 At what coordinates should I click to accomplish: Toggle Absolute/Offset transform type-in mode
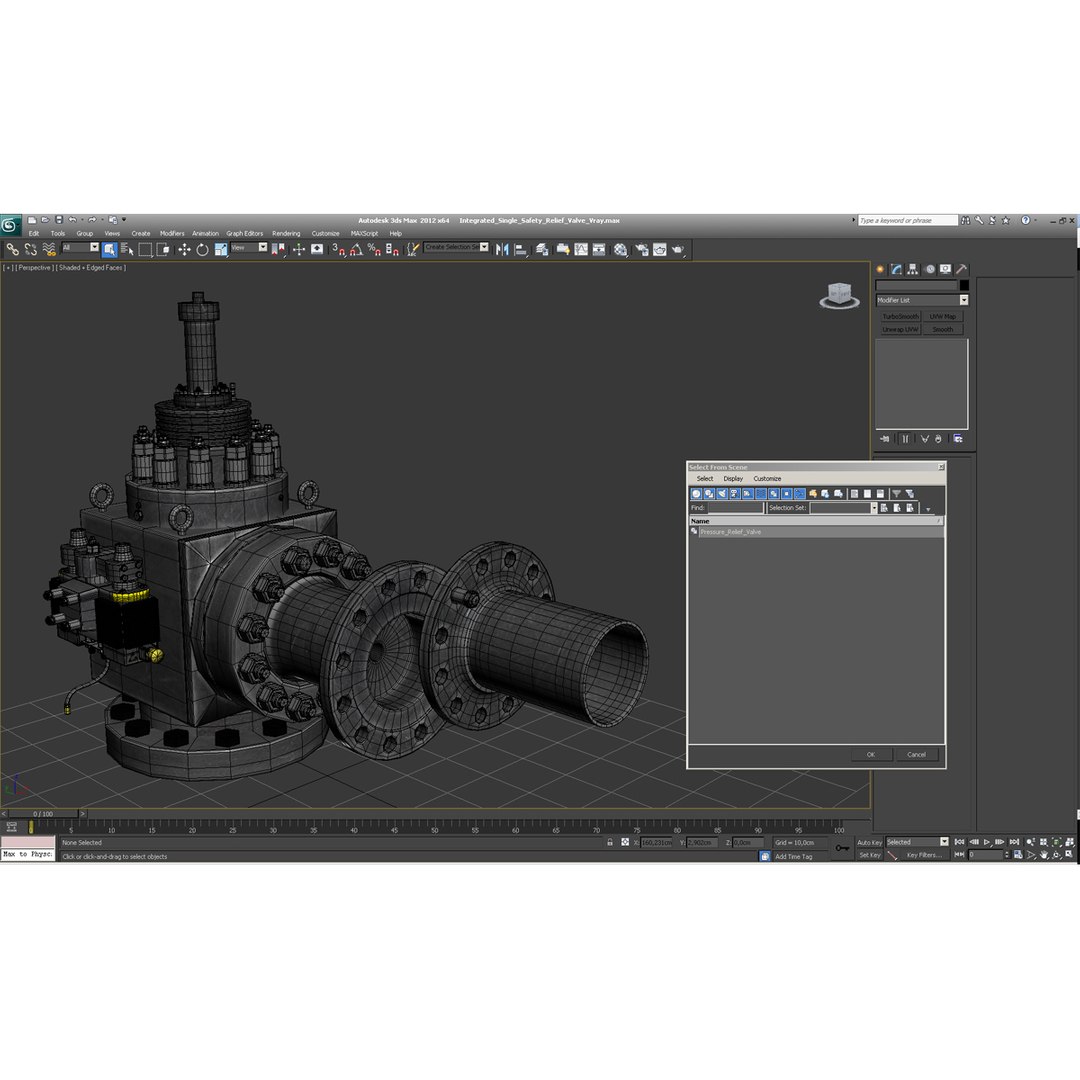[x=625, y=842]
